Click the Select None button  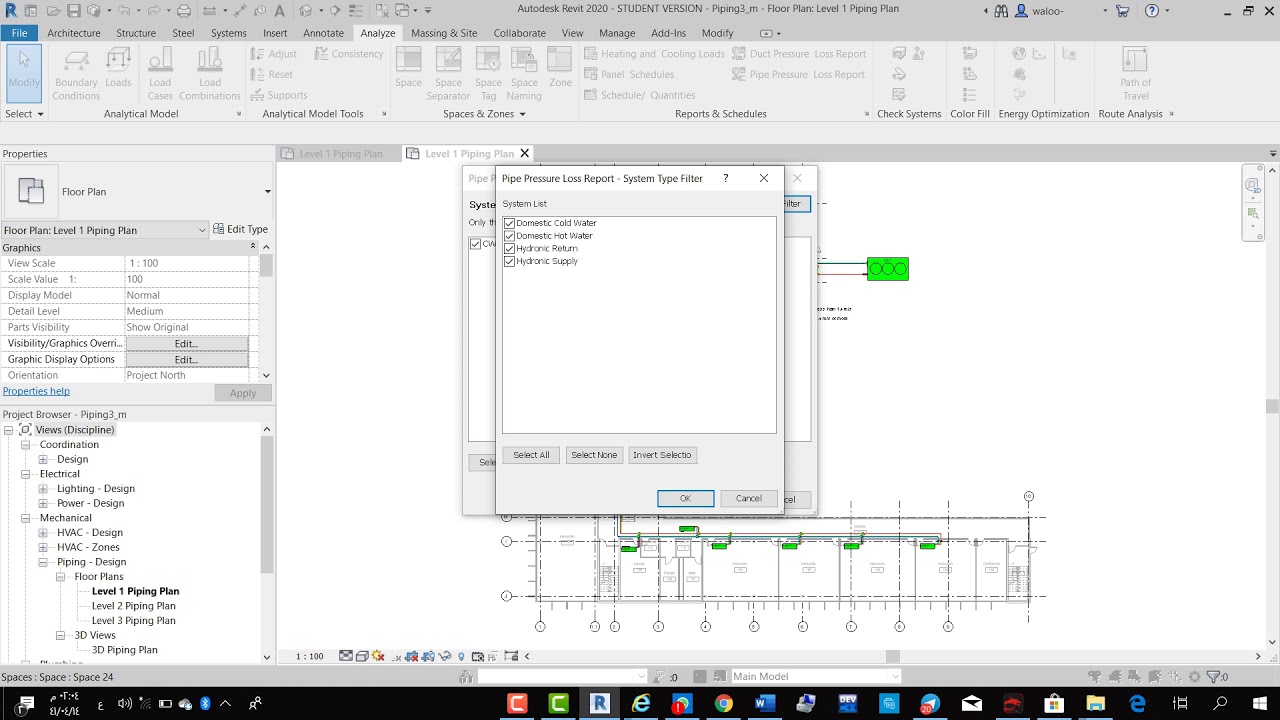[594, 455]
